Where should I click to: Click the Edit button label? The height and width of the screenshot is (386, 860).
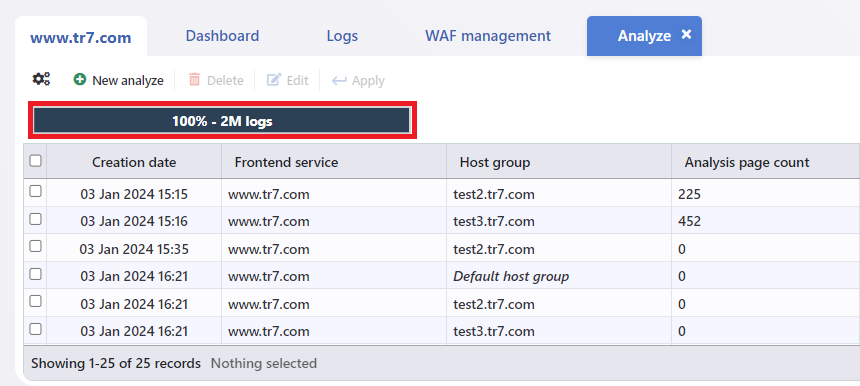[x=297, y=81]
